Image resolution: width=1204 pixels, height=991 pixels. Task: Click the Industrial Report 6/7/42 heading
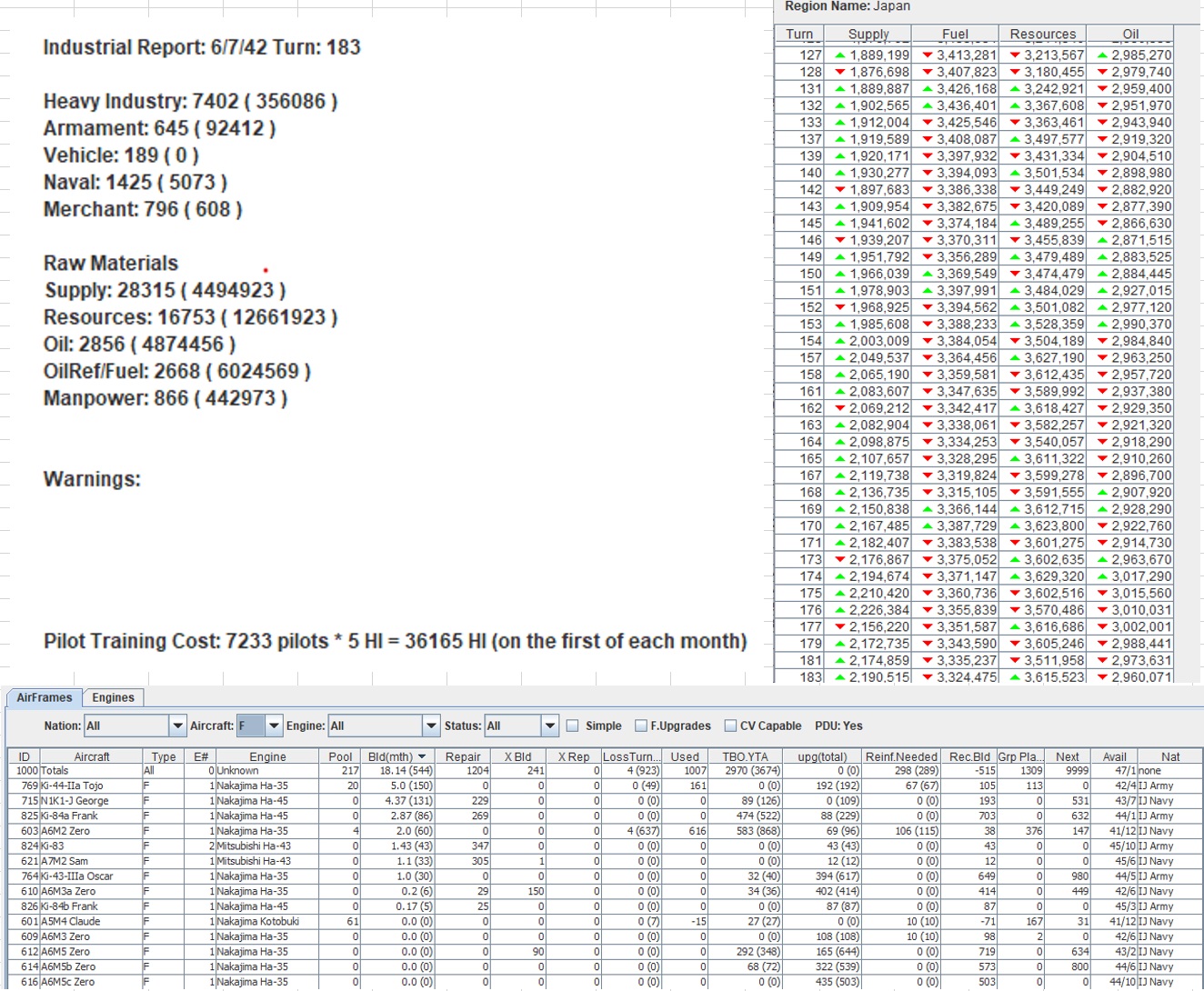pyautogui.click(x=202, y=47)
